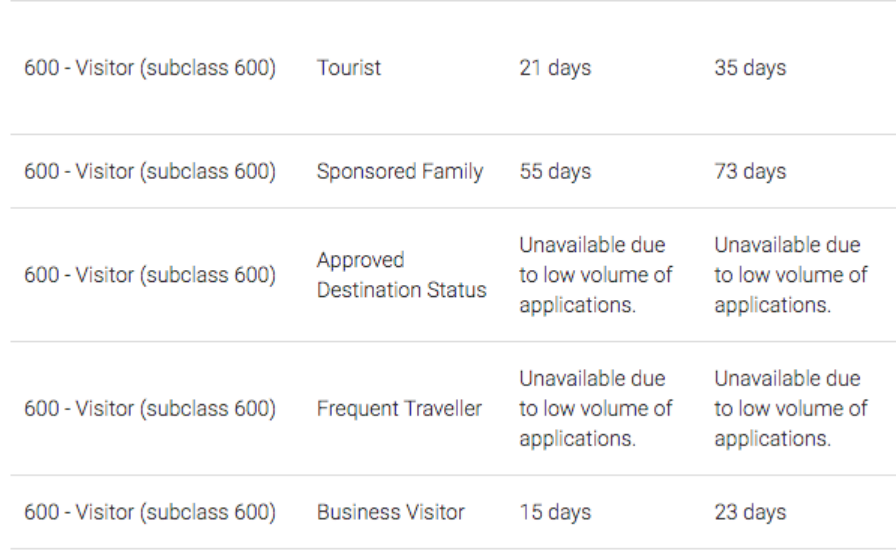
Task: Click visa type in Business Visitor row
Action: [x=150, y=512]
